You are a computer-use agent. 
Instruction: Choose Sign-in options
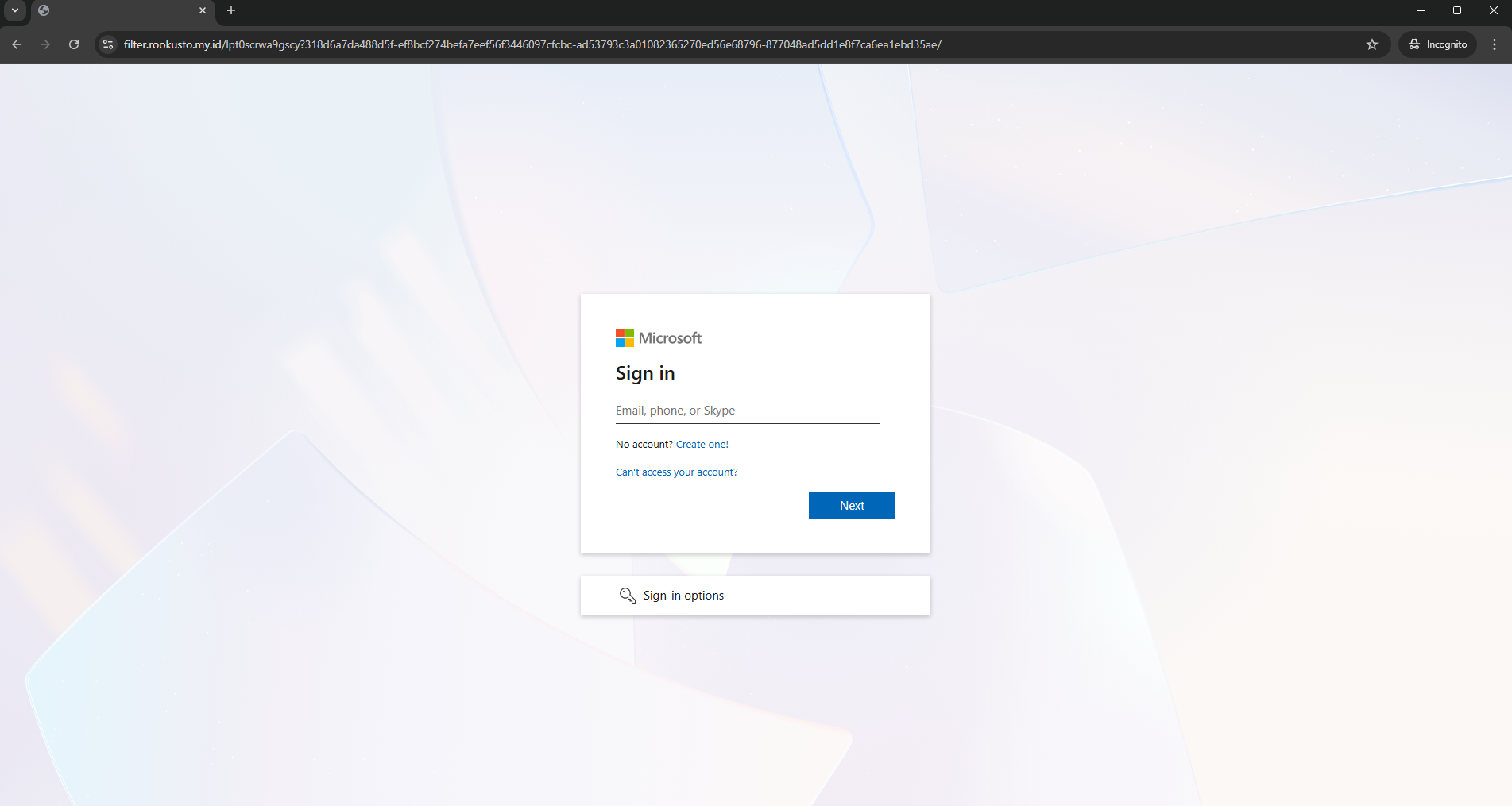click(x=683, y=595)
